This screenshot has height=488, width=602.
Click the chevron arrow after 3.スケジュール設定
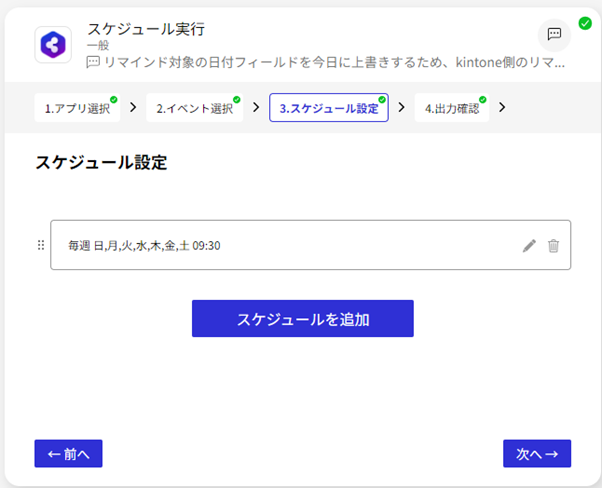[401, 107]
